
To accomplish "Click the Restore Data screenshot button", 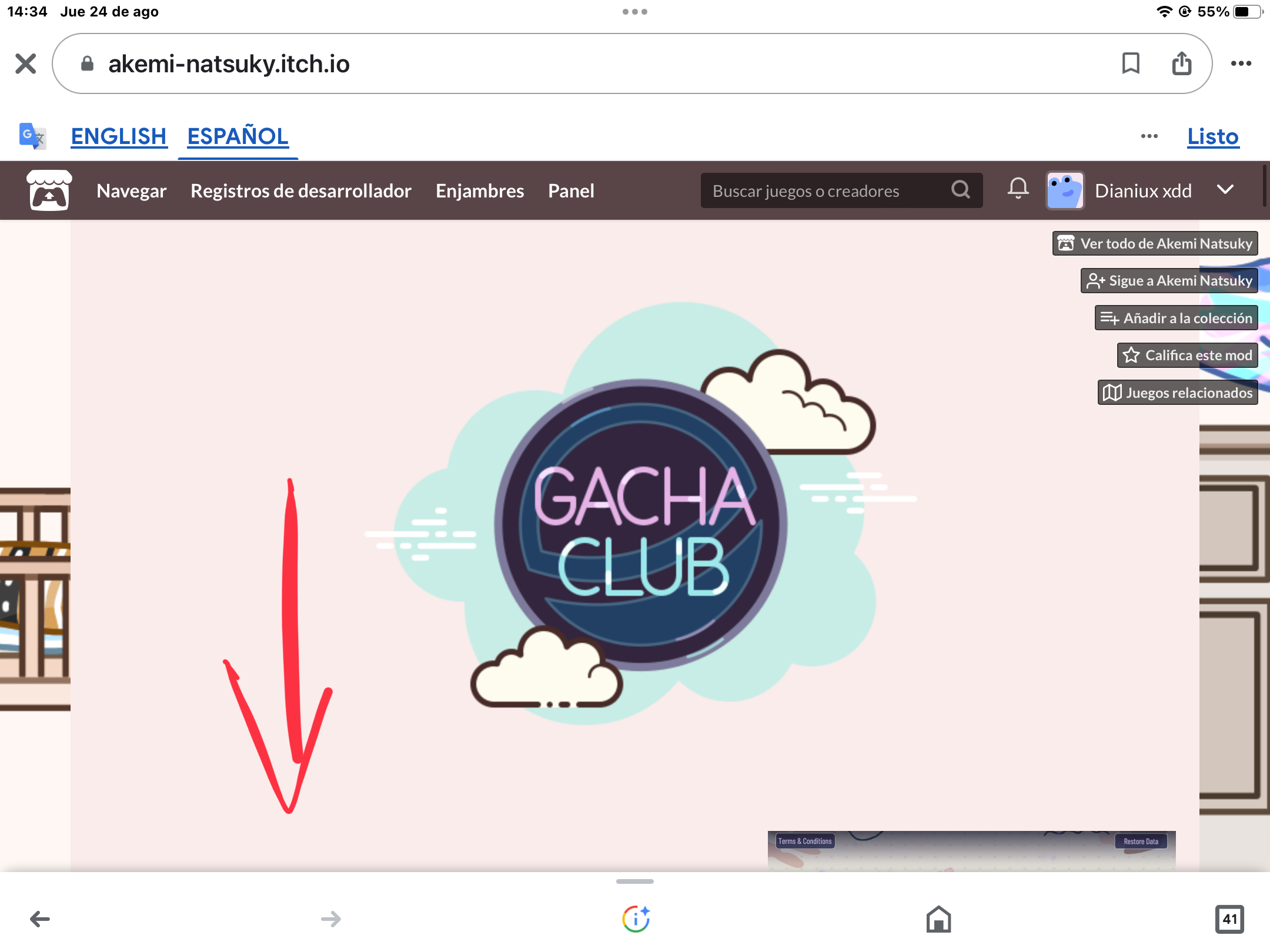I will 1141,842.
